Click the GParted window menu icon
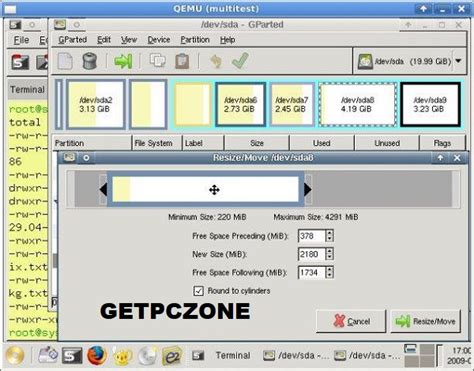This screenshot has height=371, width=474. pyautogui.click(x=60, y=25)
